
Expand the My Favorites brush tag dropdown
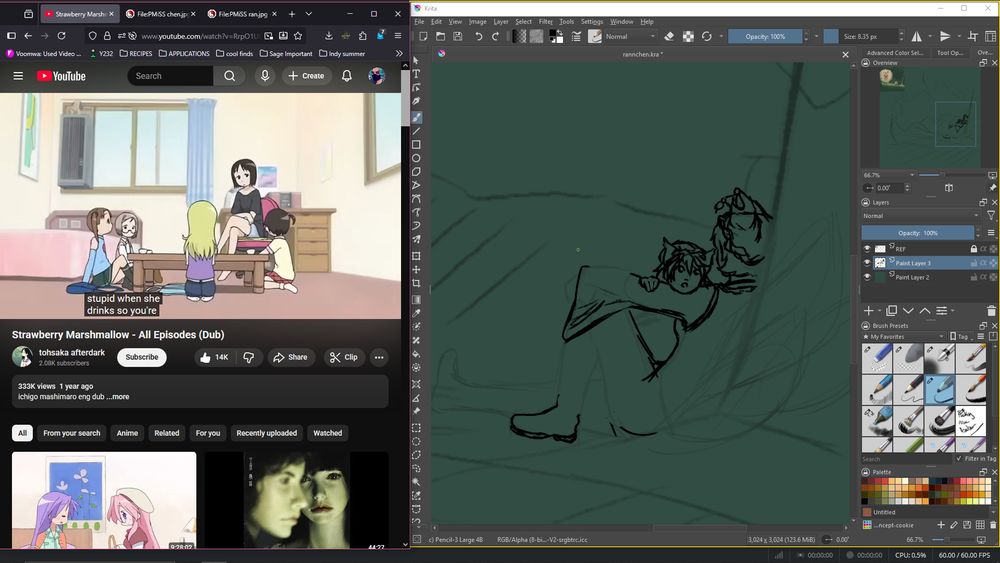click(x=906, y=337)
